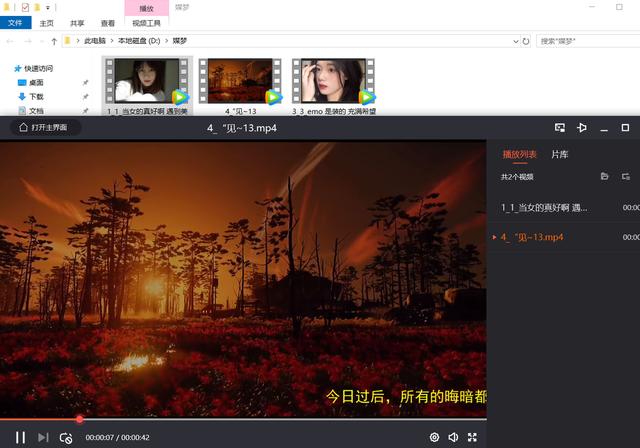Viewport: 640px width, 448px height.
Task: Open the 视频工具 ribbon tab
Action: pyautogui.click(x=147, y=23)
